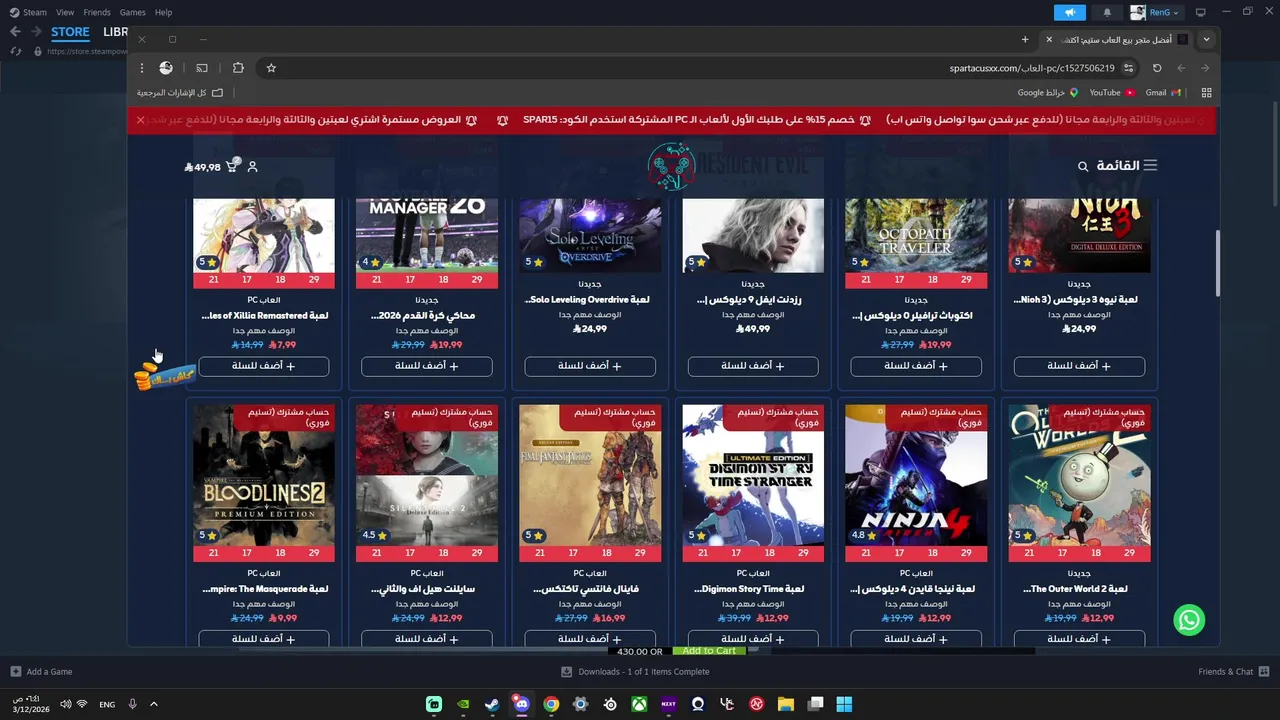1280x720 pixels.
Task: Click the browser page vertical scrollbar
Action: (1217, 262)
